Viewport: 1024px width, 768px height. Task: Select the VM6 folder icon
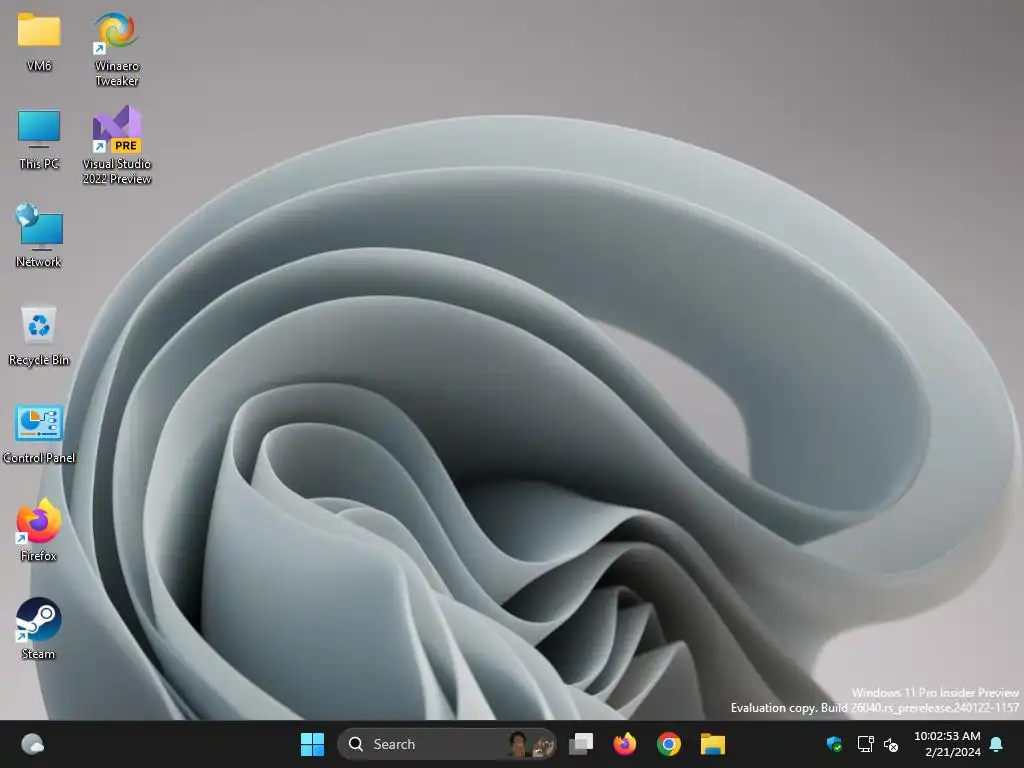pos(39,42)
